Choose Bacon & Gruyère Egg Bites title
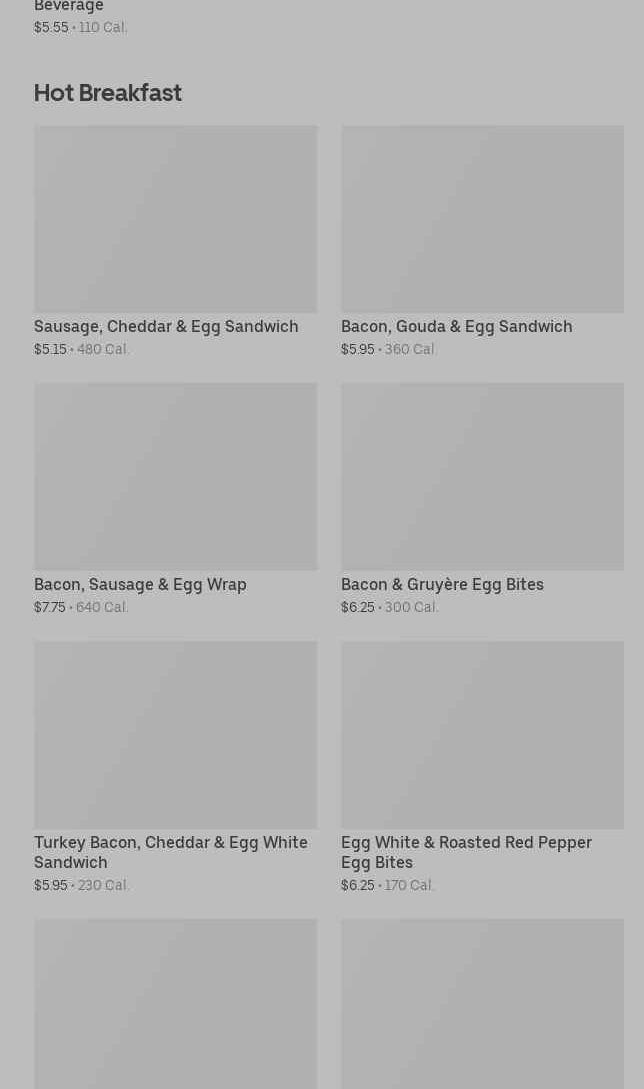This screenshot has width=644, height=1089. click(x=443, y=585)
